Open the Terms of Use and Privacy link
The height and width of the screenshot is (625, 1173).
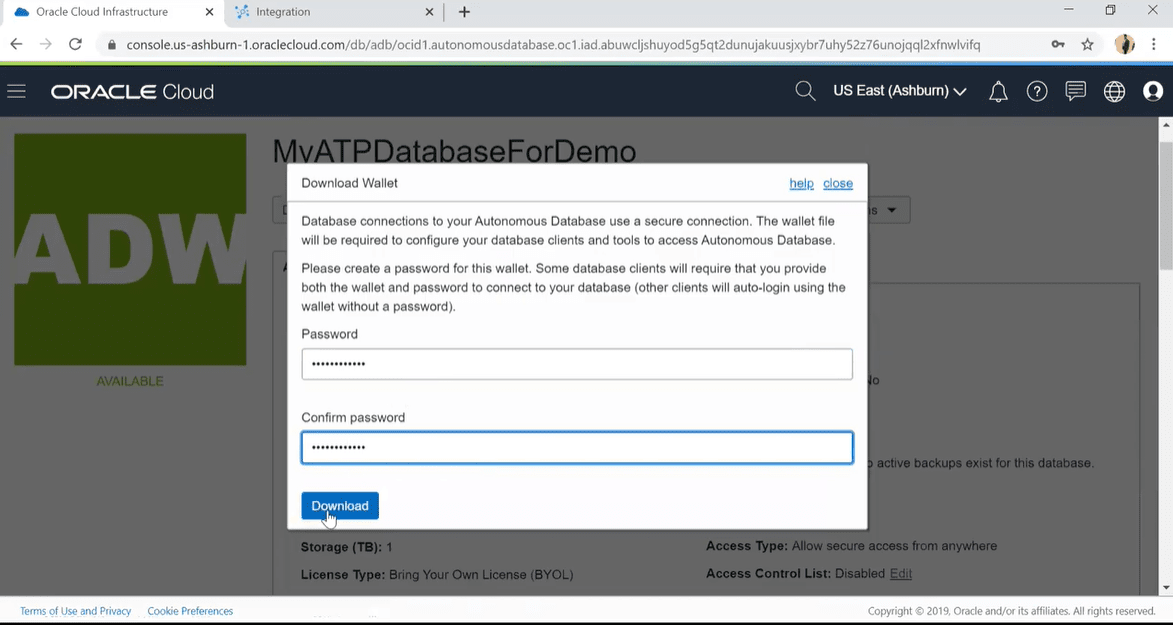76,611
